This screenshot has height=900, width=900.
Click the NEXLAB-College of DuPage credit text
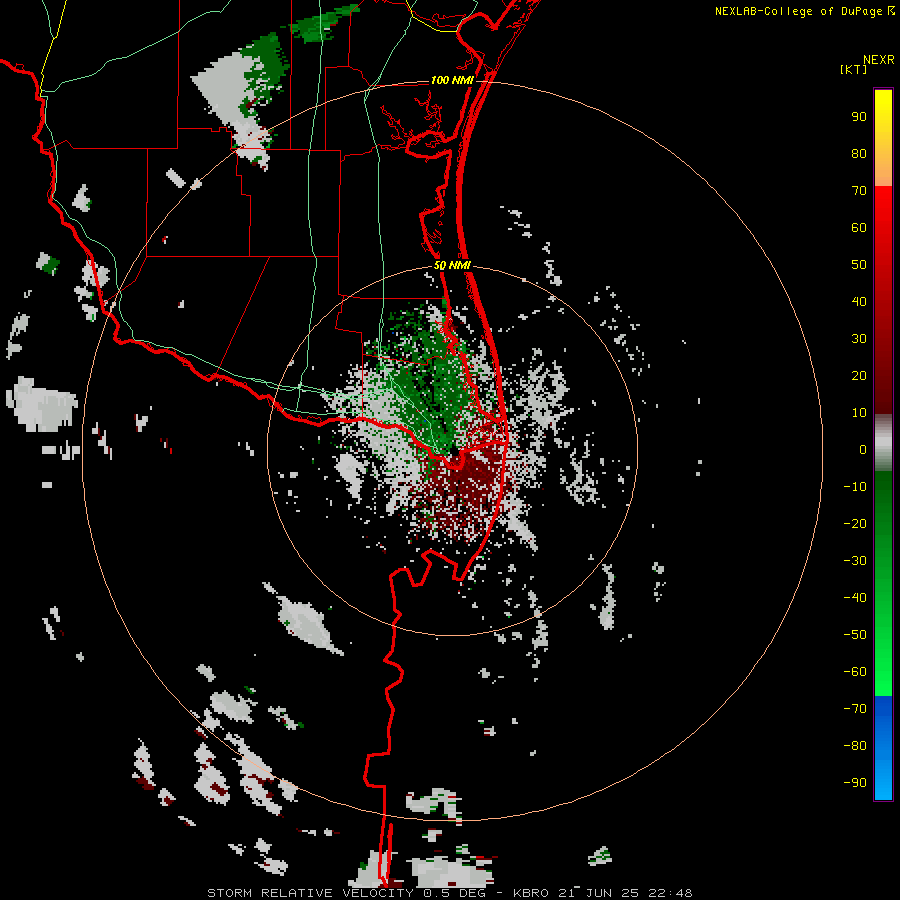coord(798,11)
